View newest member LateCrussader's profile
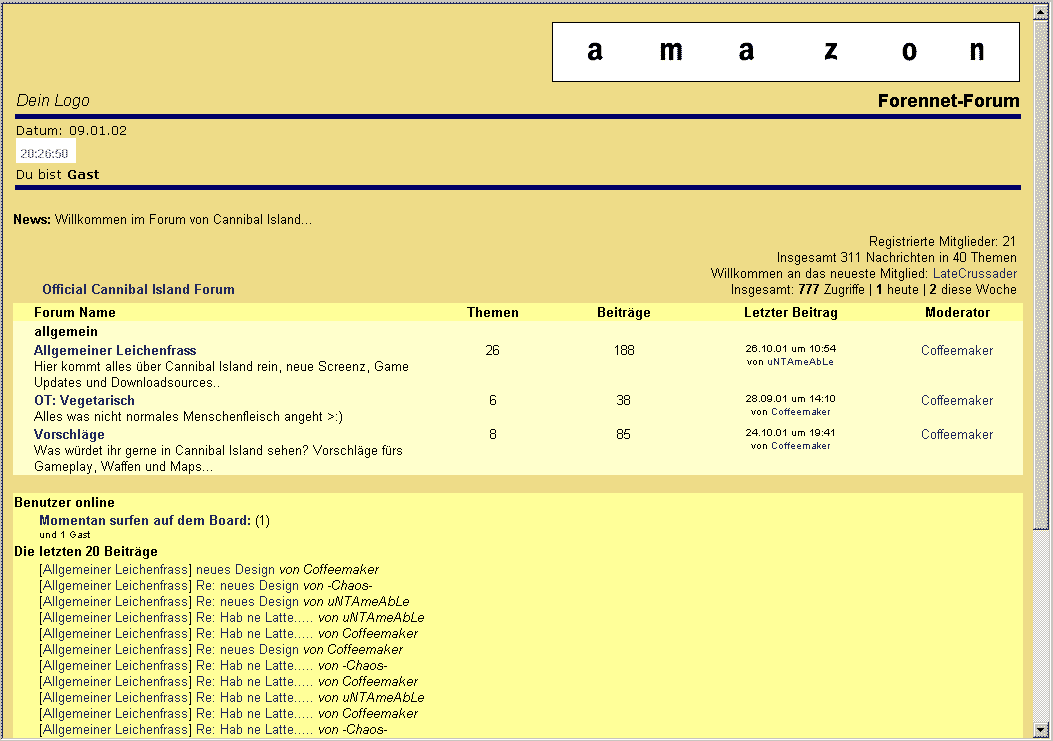This screenshot has height=741, width=1053. pyautogui.click(x=974, y=273)
